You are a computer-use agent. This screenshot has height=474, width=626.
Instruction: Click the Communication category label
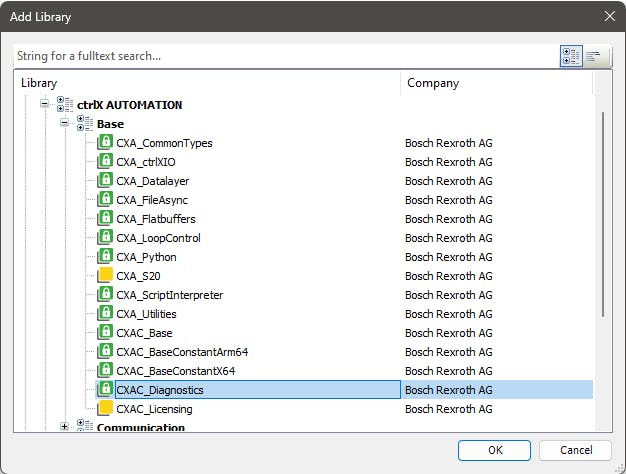coord(141,427)
